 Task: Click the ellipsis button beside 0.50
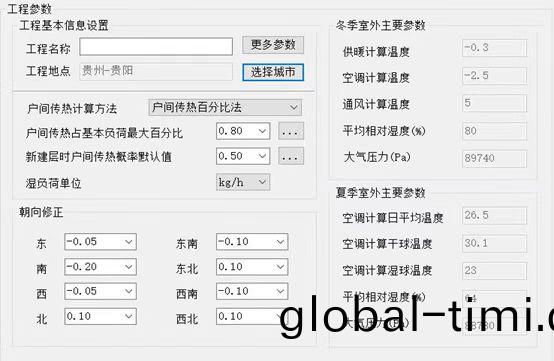[x=290, y=156]
